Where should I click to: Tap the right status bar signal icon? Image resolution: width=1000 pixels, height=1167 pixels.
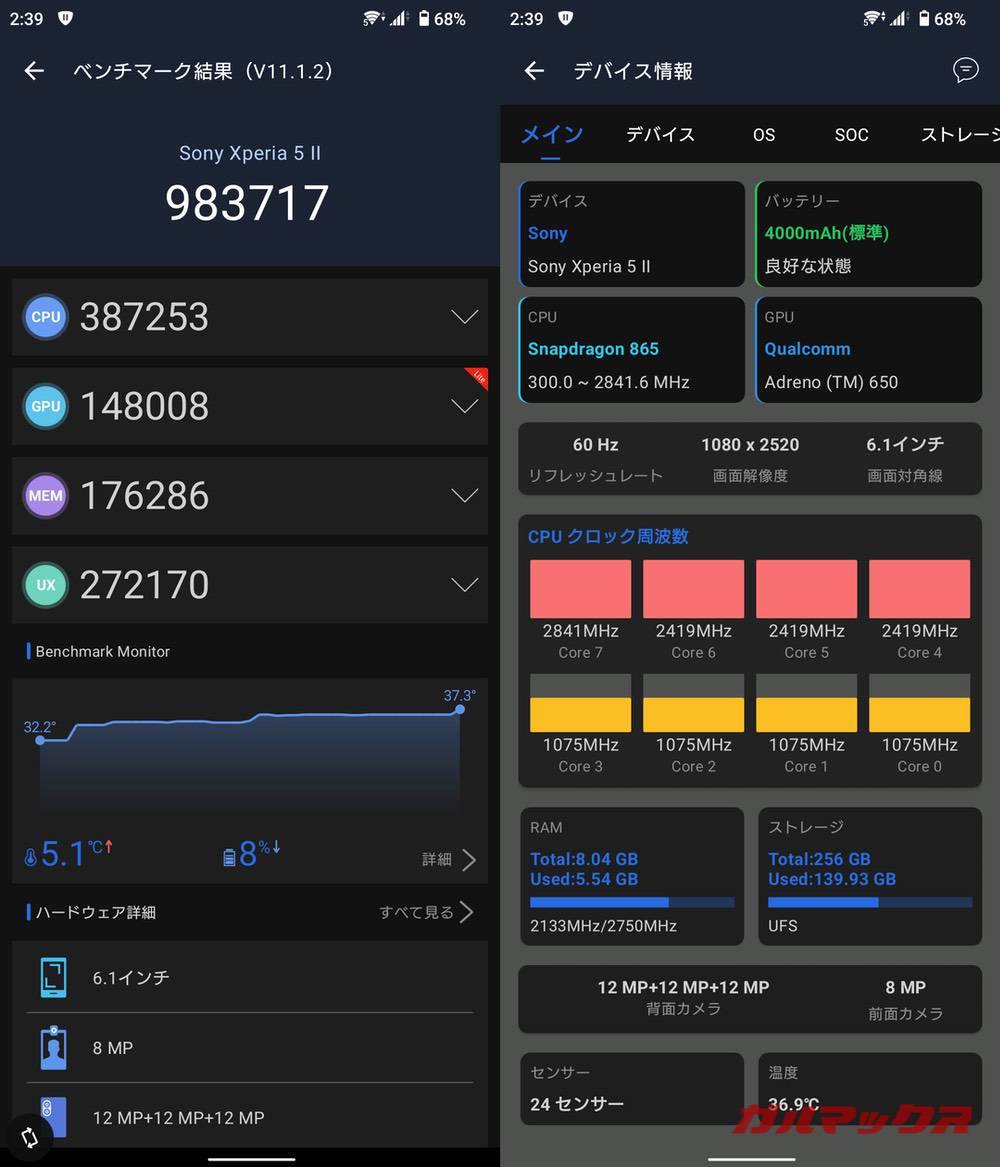pyautogui.click(x=900, y=18)
